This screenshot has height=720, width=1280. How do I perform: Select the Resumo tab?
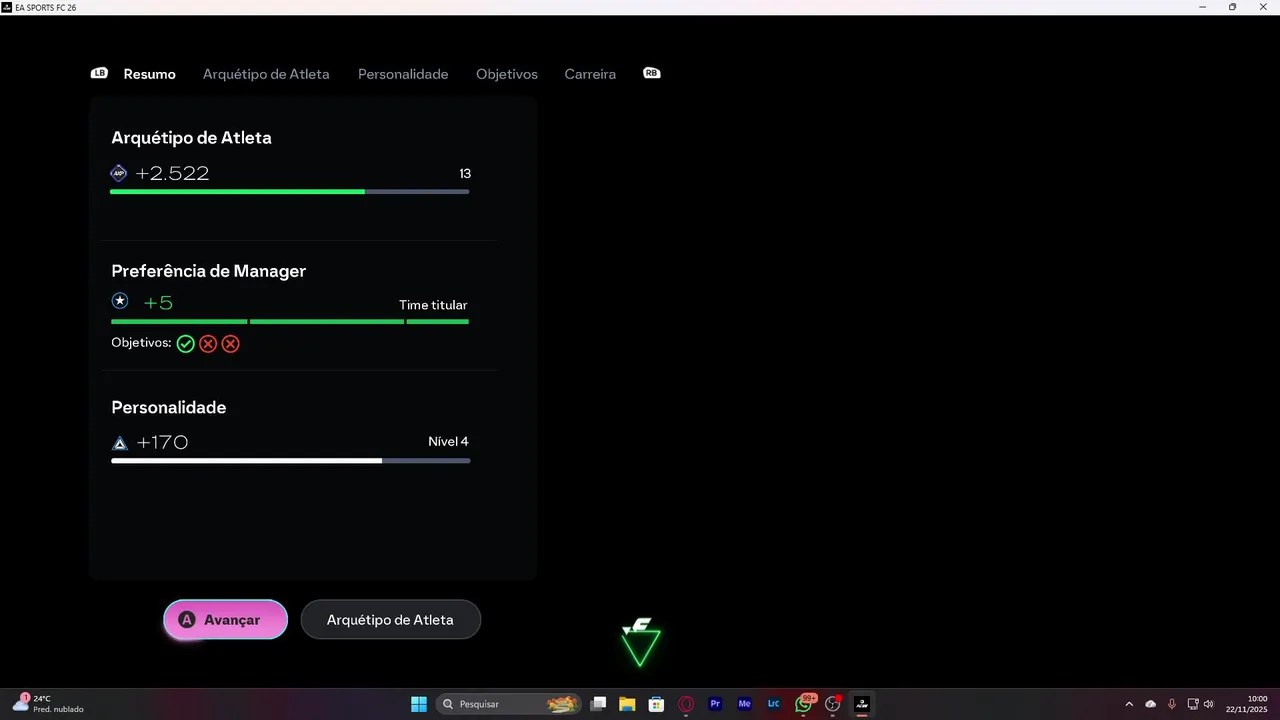(x=150, y=74)
